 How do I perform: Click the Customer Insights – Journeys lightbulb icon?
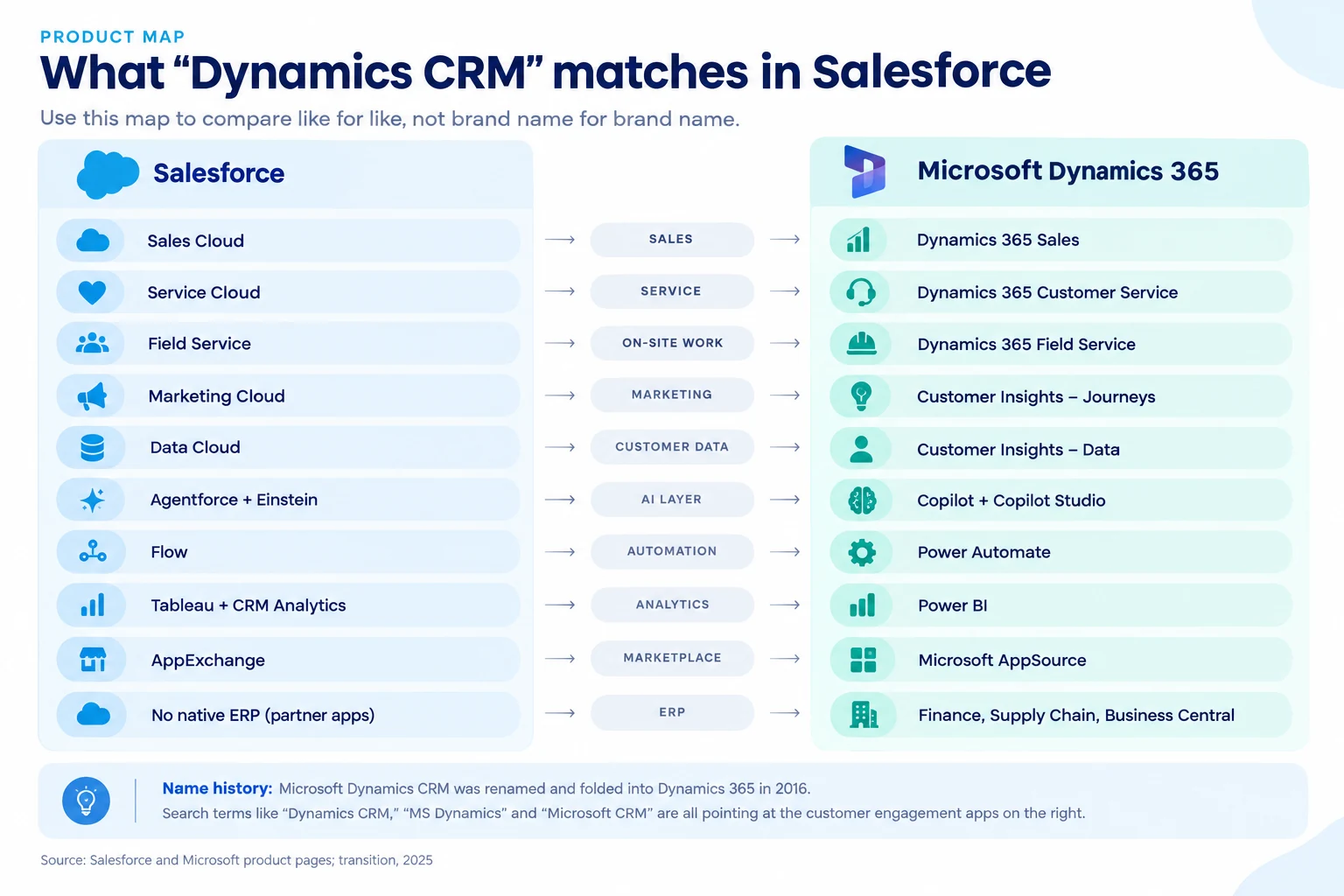(x=862, y=396)
